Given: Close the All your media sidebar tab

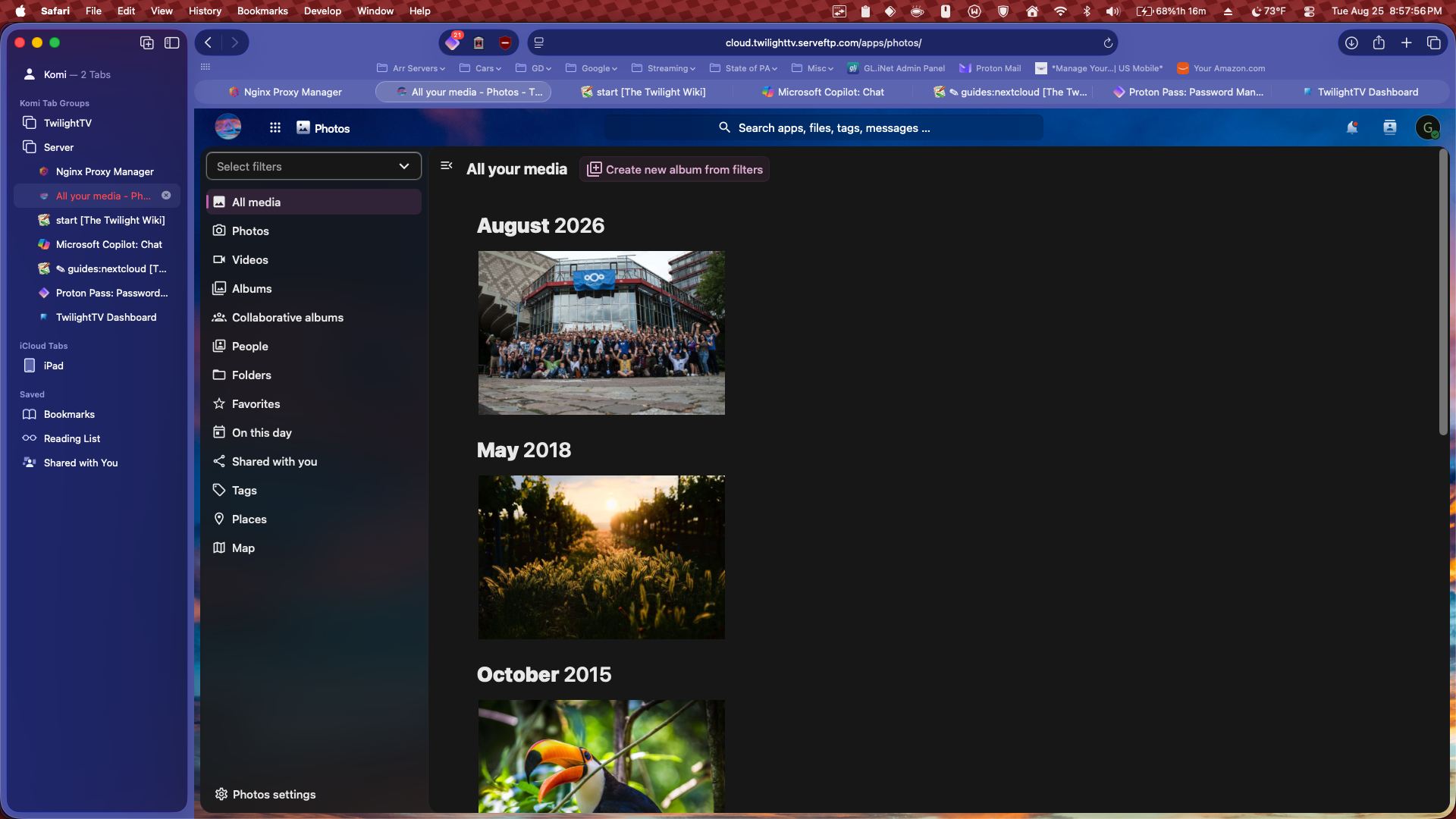Looking at the screenshot, I should coord(166,196).
